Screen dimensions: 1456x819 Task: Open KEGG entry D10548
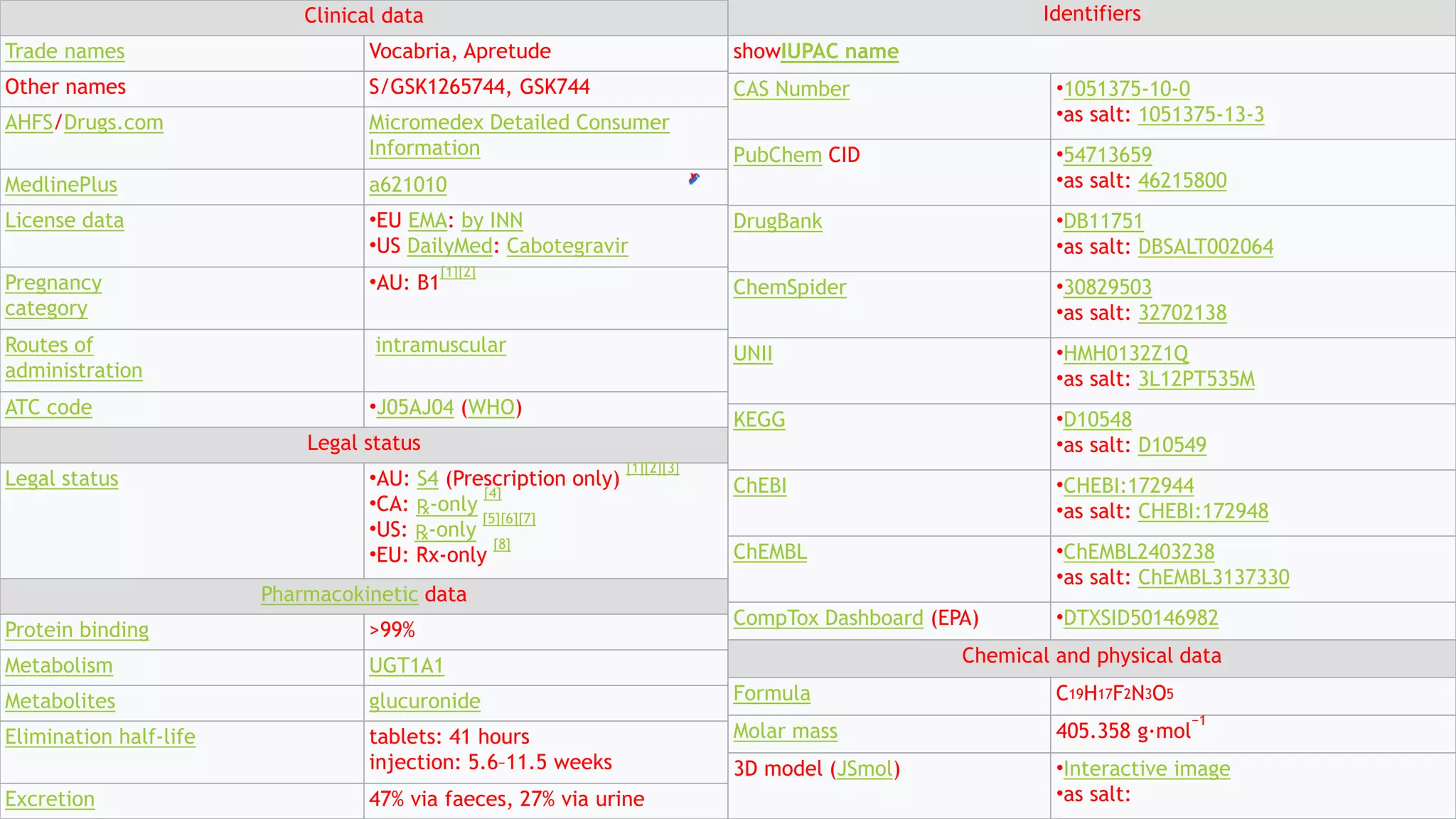tap(1098, 419)
